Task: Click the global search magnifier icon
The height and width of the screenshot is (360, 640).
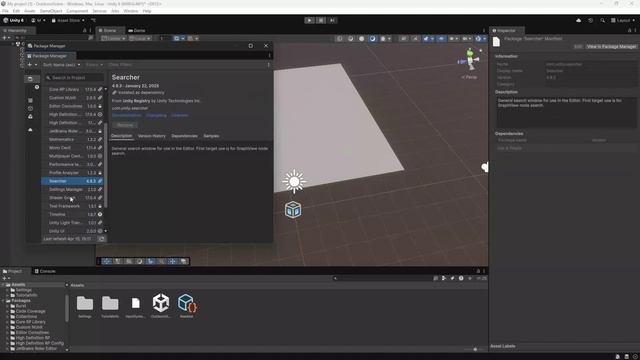Action: click(602, 20)
